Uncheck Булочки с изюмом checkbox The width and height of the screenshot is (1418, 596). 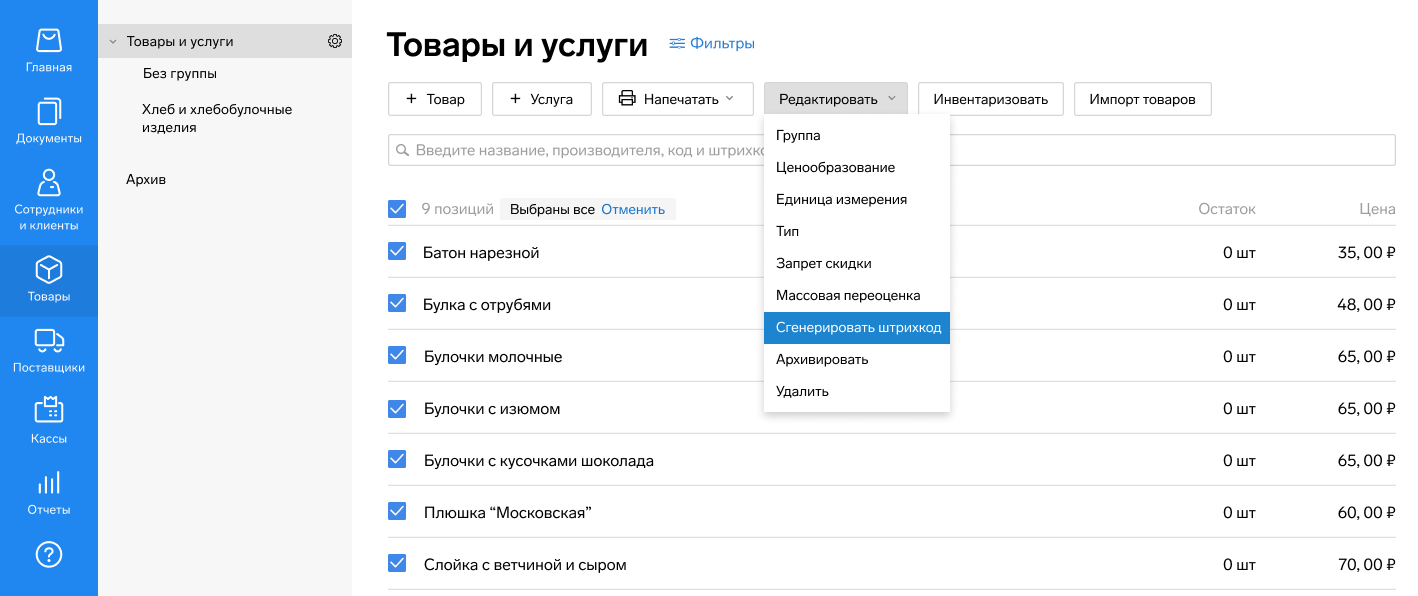click(x=397, y=408)
